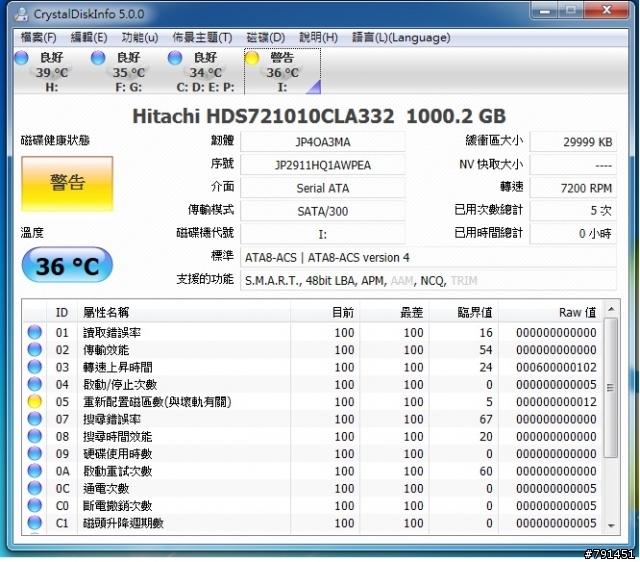The height and width of the screenshot is (562, 640).
Task: Open the 磁碟(D) menu
Action: 266,38
